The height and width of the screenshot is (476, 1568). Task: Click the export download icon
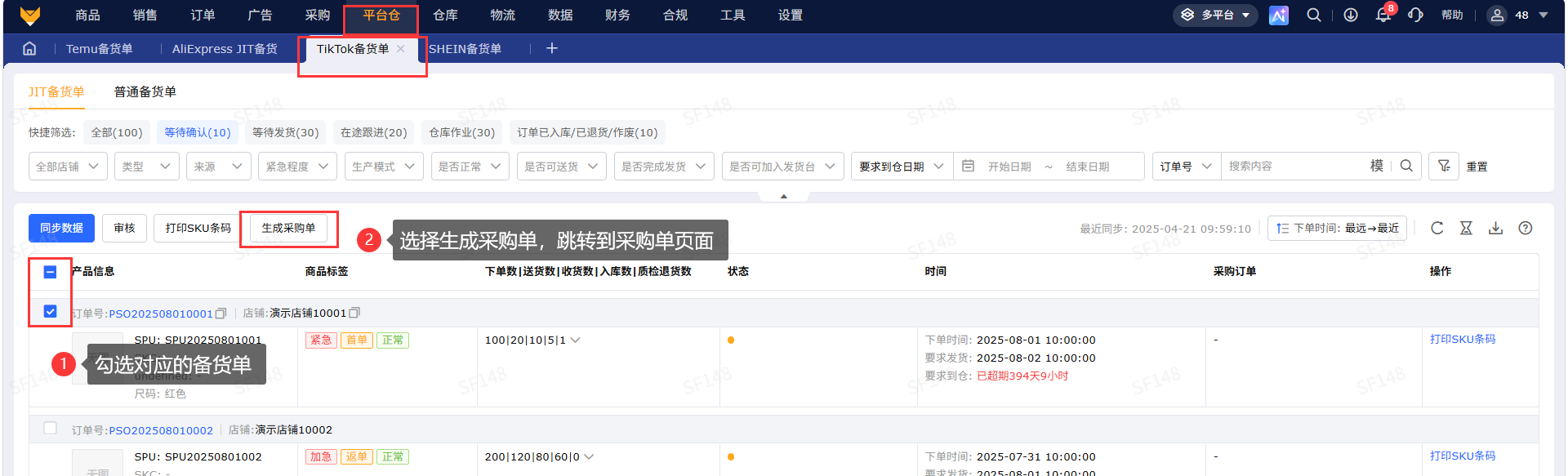(1496, 228)
